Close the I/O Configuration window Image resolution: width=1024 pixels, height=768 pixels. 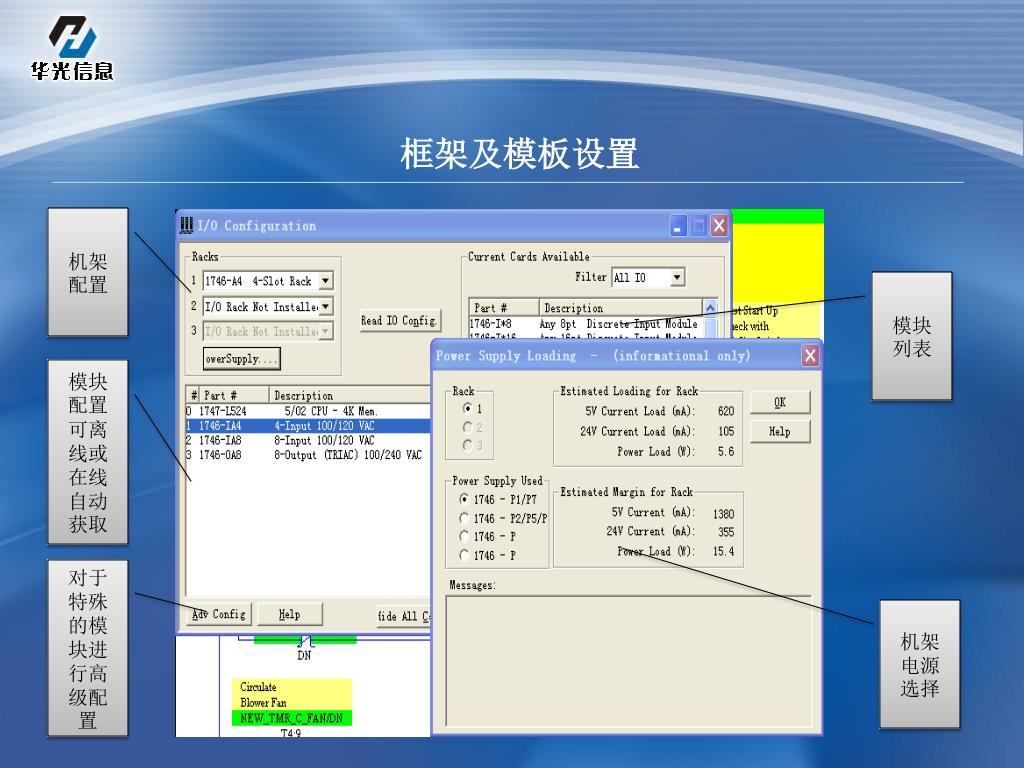[719, 226]
